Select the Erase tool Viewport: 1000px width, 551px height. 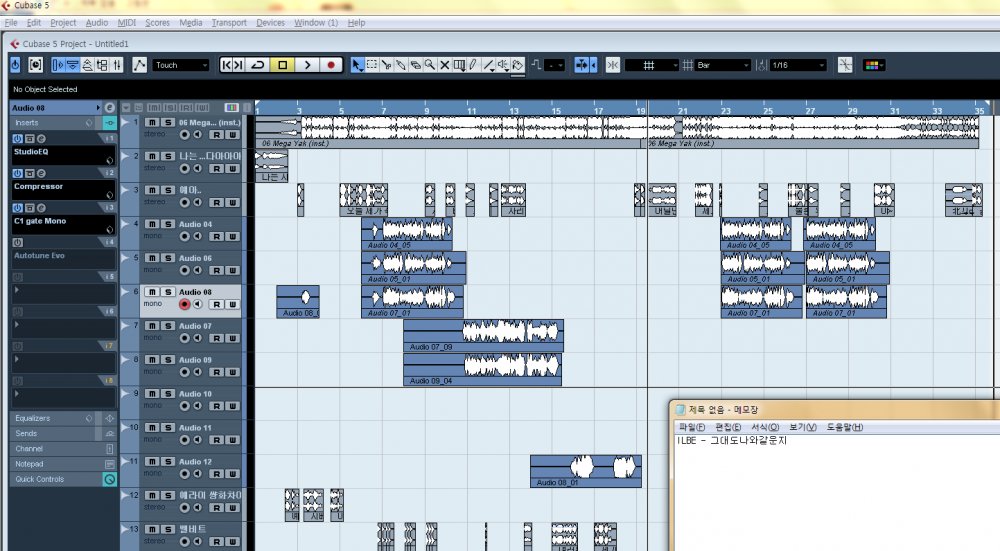click(416, 65)
